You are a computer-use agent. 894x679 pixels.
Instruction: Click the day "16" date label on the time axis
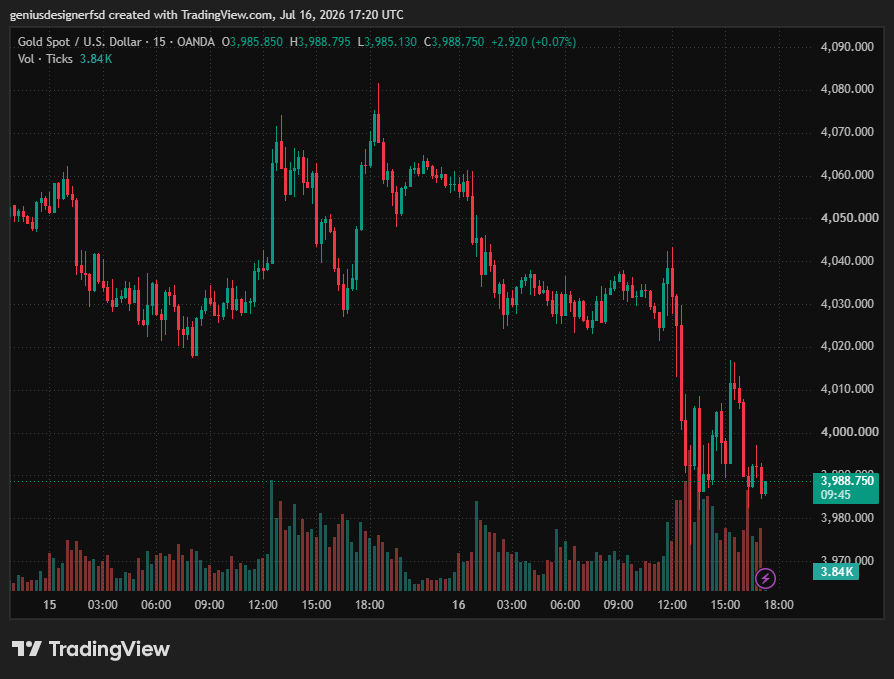pos(458,605)
